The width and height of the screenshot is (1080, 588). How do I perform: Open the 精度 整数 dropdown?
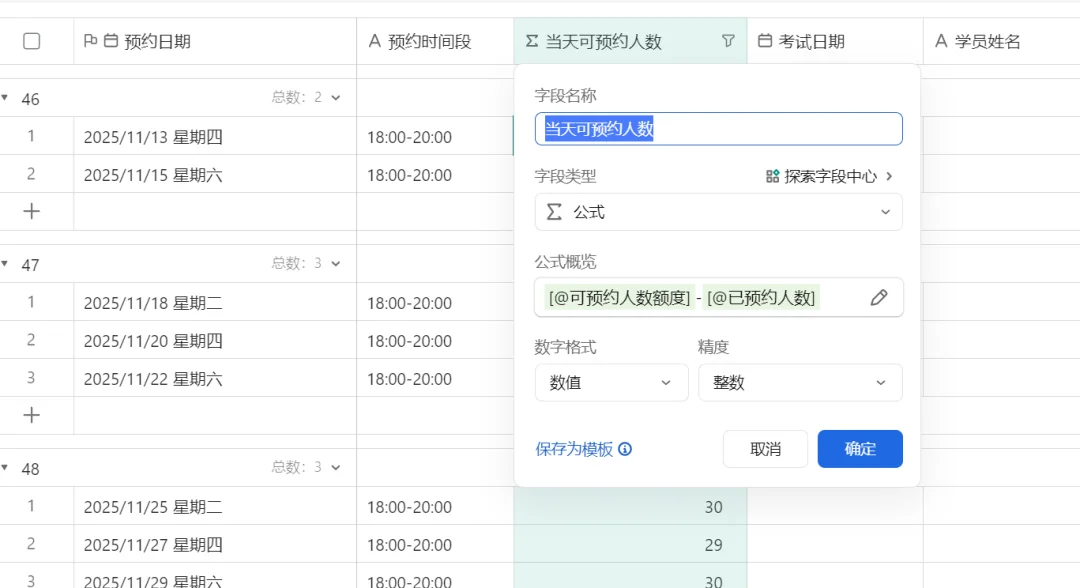point(800,383)
